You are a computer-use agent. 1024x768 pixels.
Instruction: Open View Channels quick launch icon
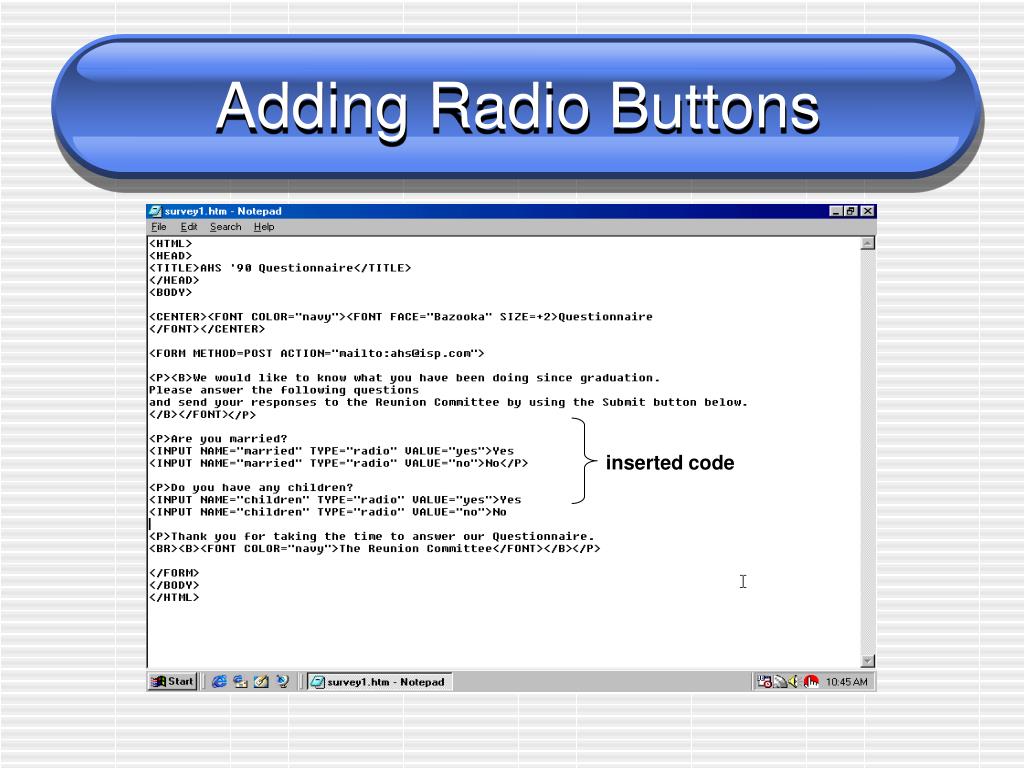point(282,681)
